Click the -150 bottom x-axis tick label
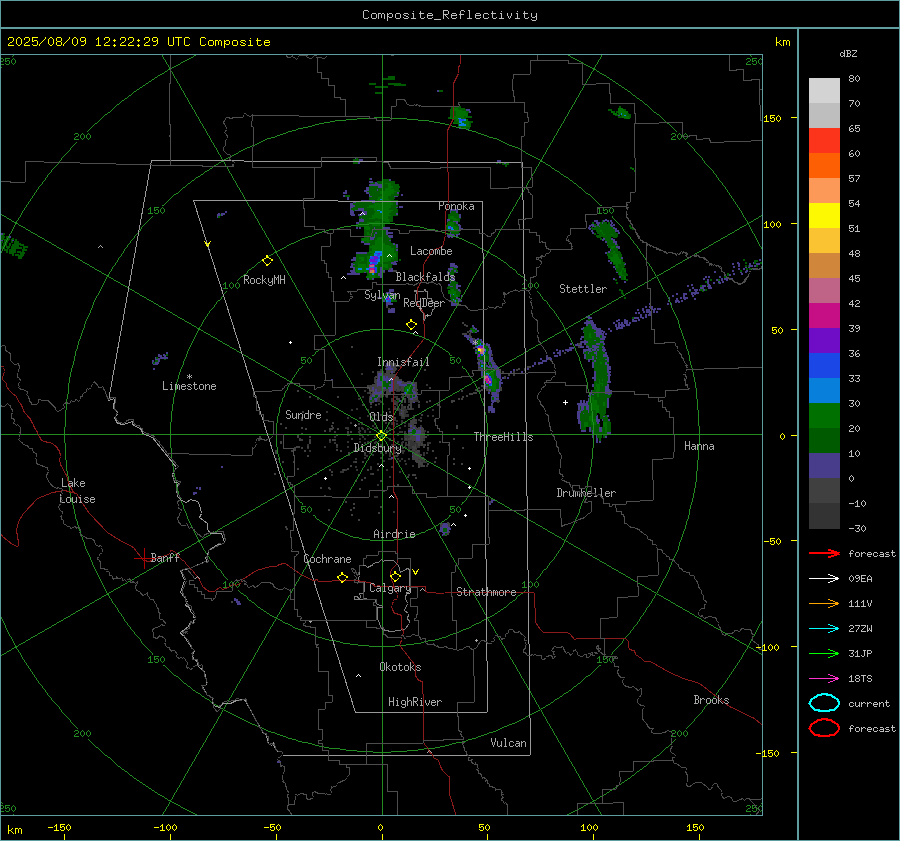This screenshot has height=841, width=900. (59, 827)
